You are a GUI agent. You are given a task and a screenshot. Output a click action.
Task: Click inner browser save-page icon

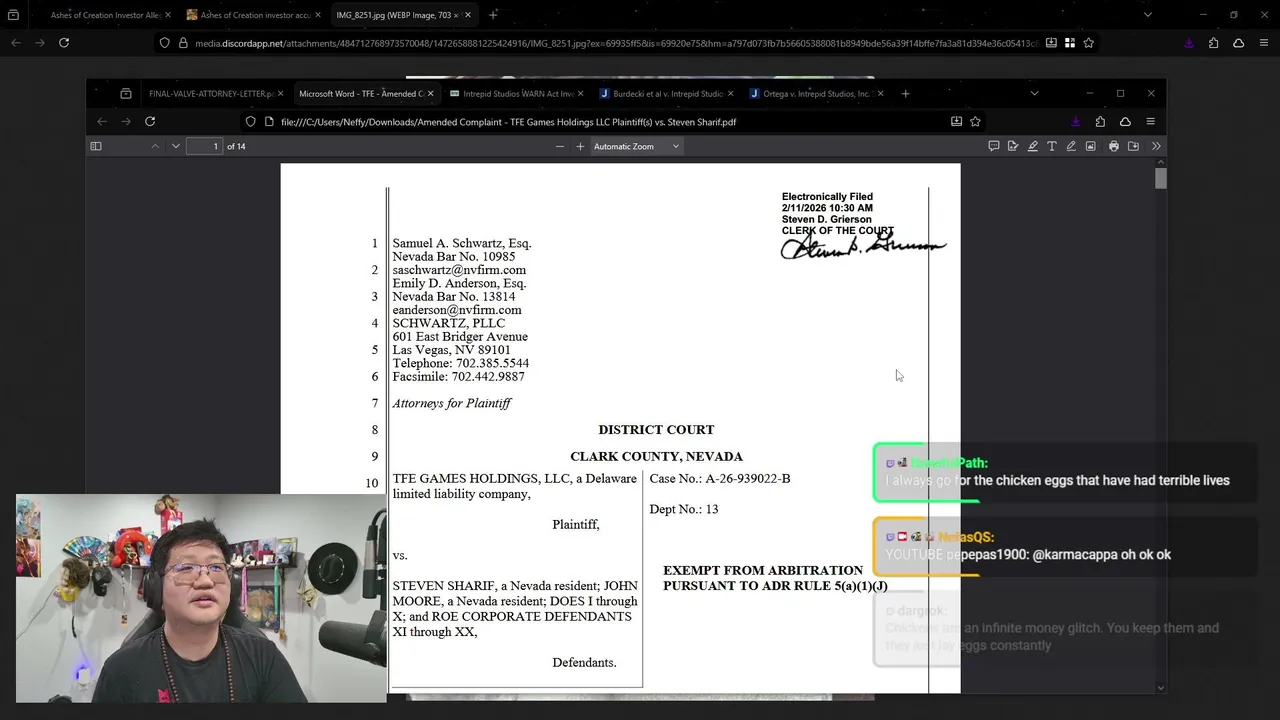point(956,122)
